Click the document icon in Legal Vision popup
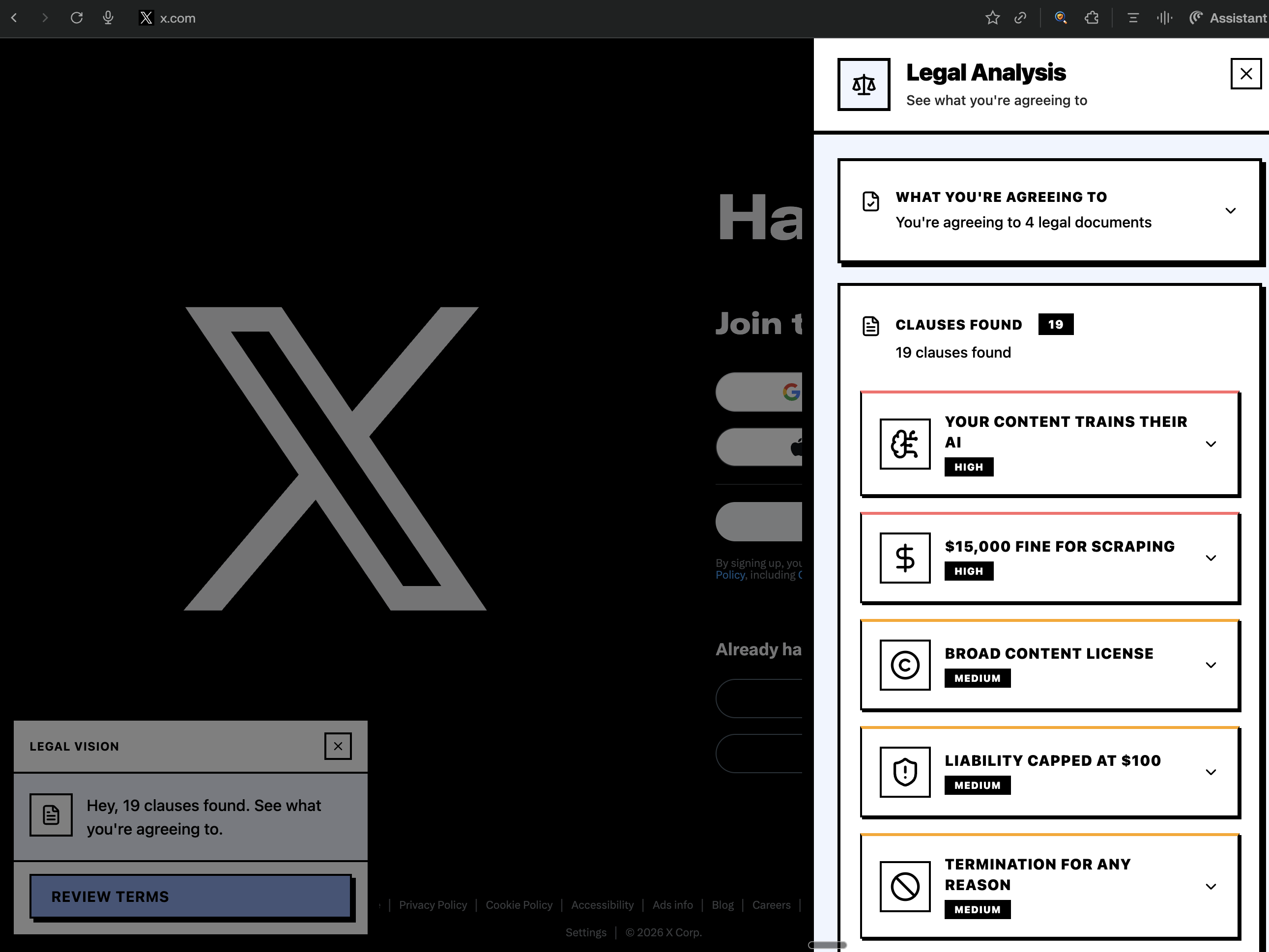 tap(51, 815)
